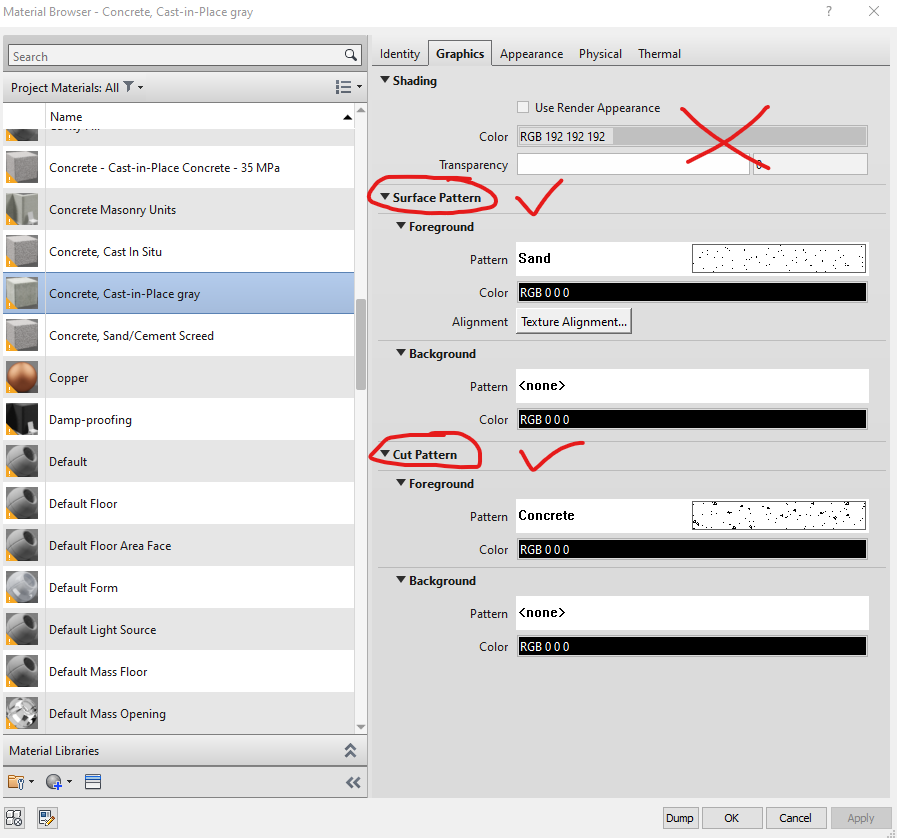
Task: Select the Copper material sphere thumbnail
Action: coord(22,377)
